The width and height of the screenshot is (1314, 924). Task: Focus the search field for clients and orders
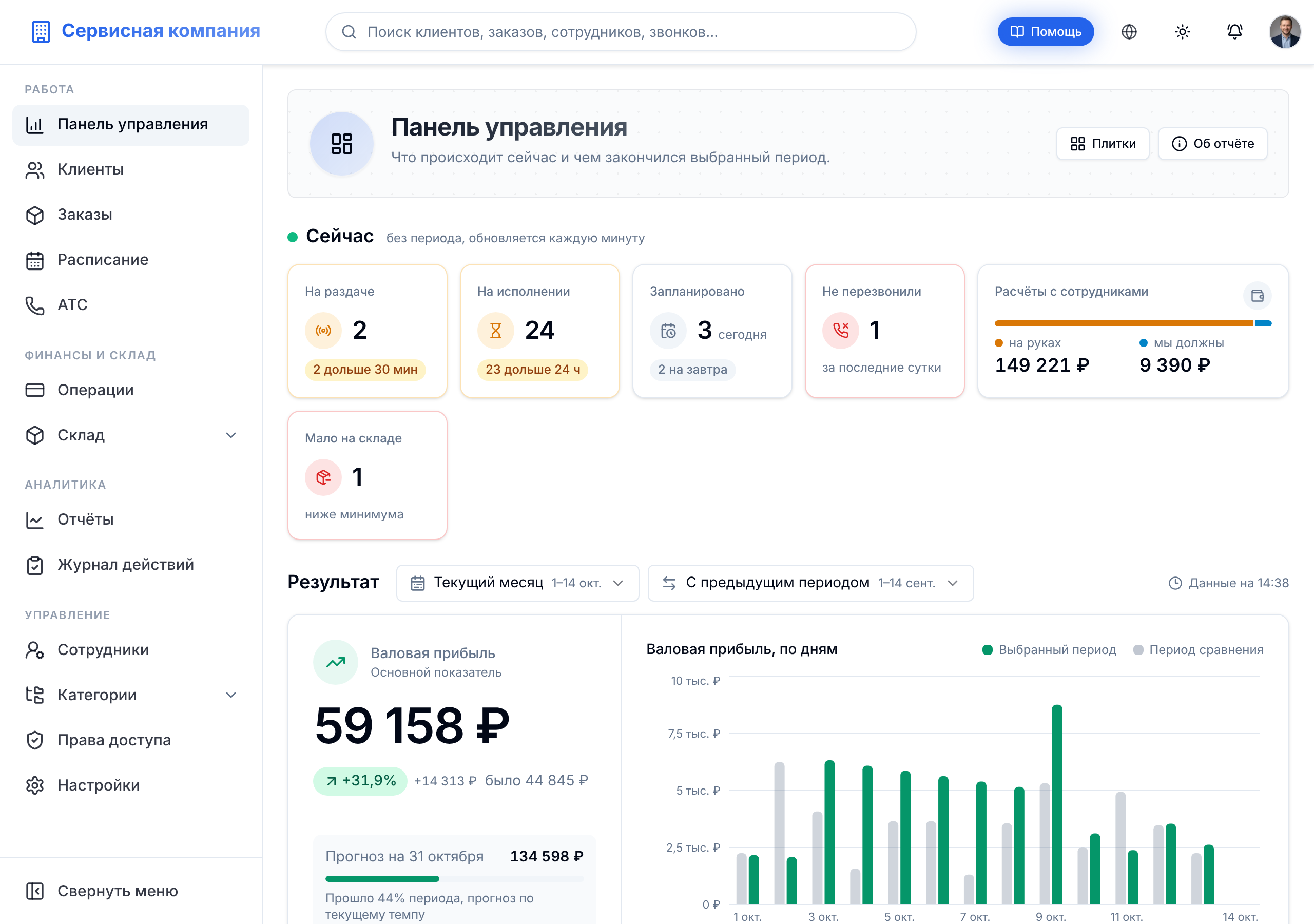(621, 32)
